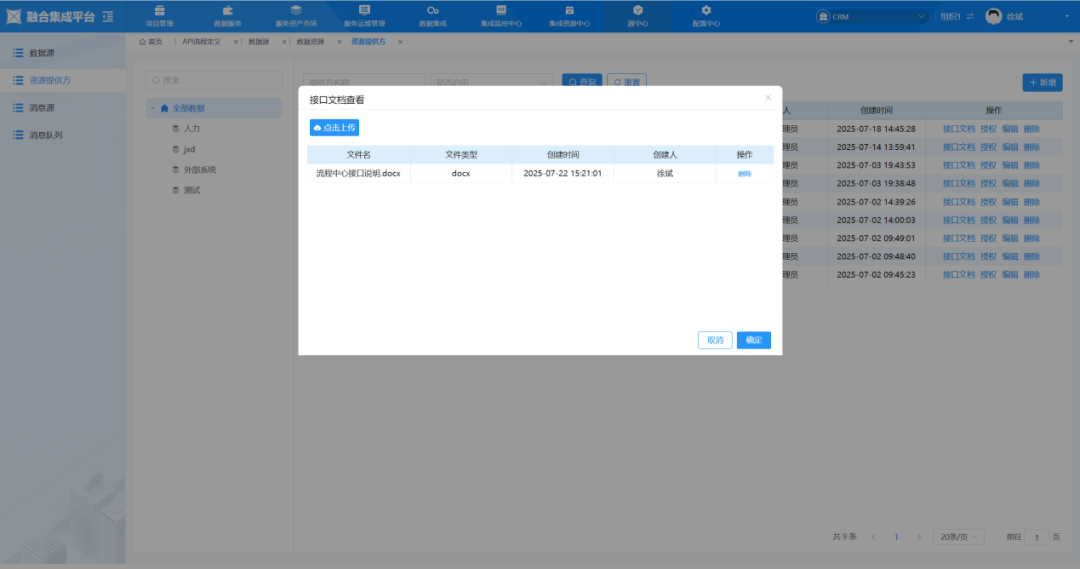Delete the 流程中心接口说明.docx file row
Screen dimensions: 1080x569
pyautogui.click(x=744, y=173)
